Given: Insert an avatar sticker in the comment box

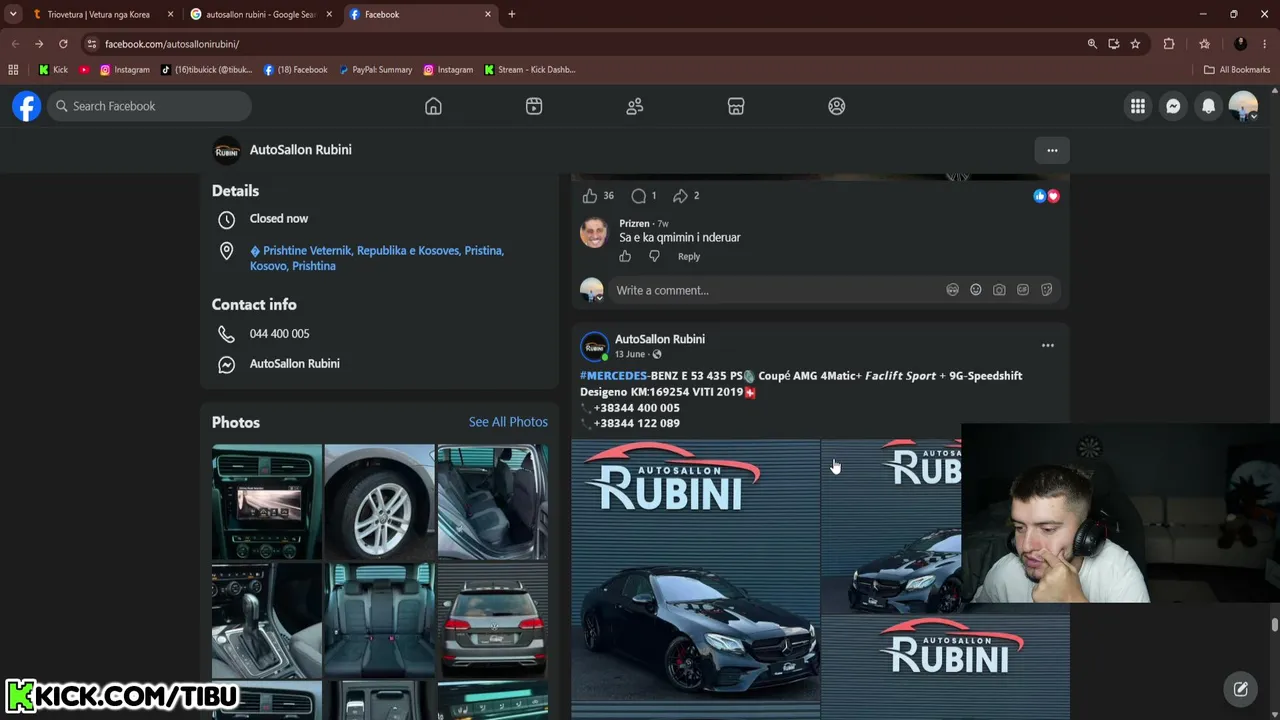Looking at the screenshot, I should click(952, 290).
